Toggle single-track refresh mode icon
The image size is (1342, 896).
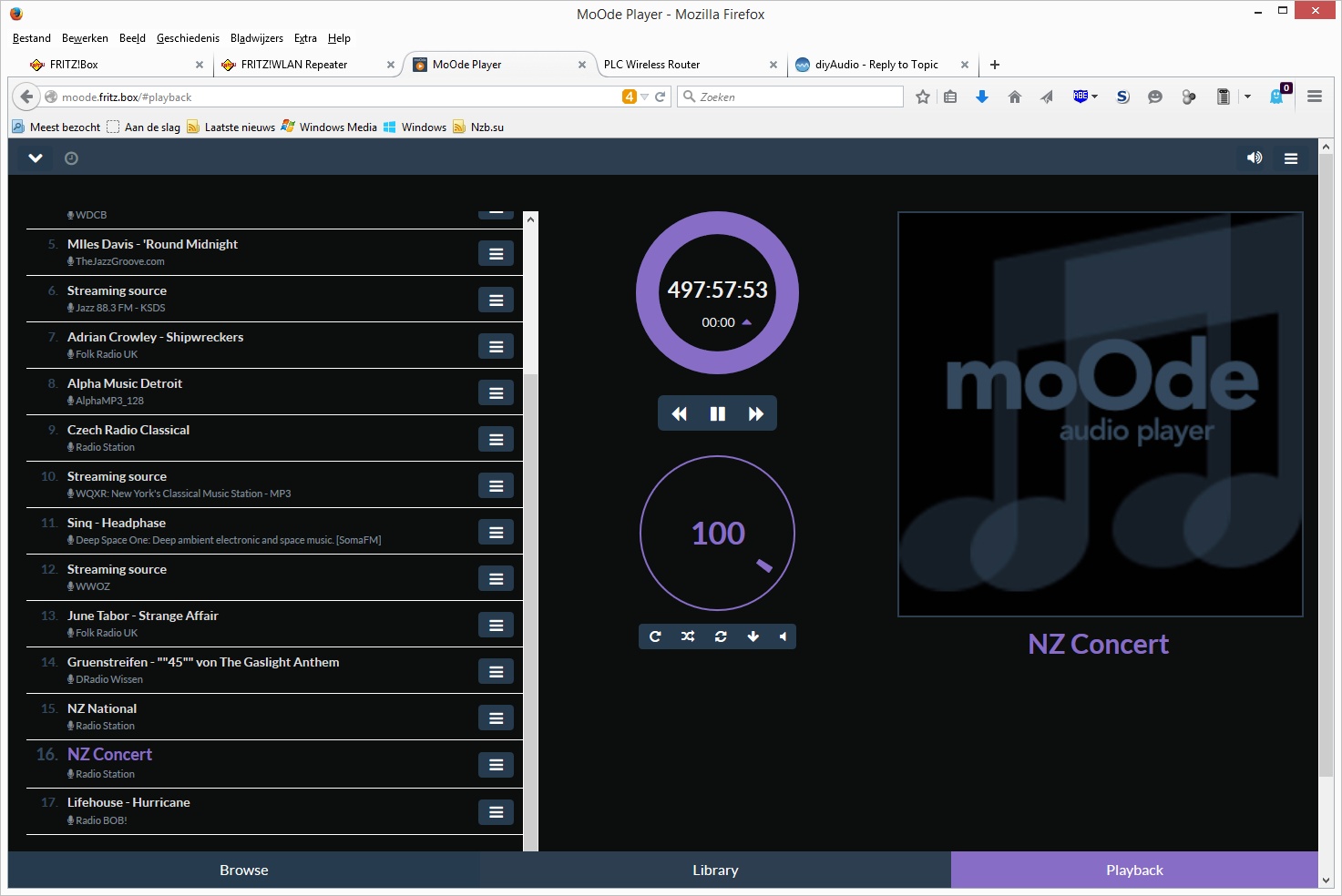click(x=721, y=636)
